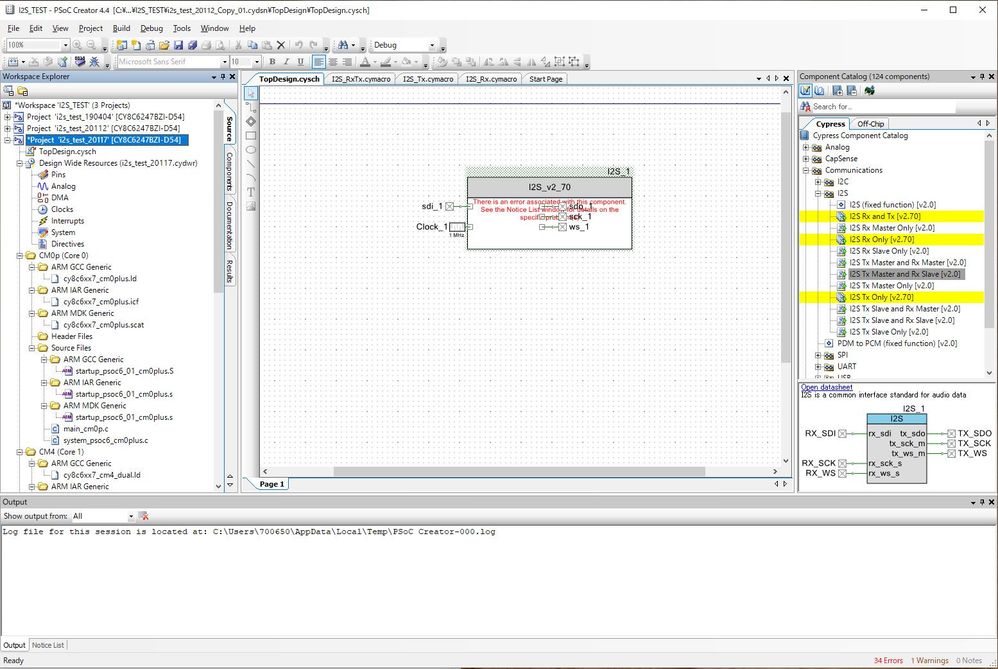Click the Open datasheet link
Viewport: 998px width, 669px height.
tap(826, 387)
